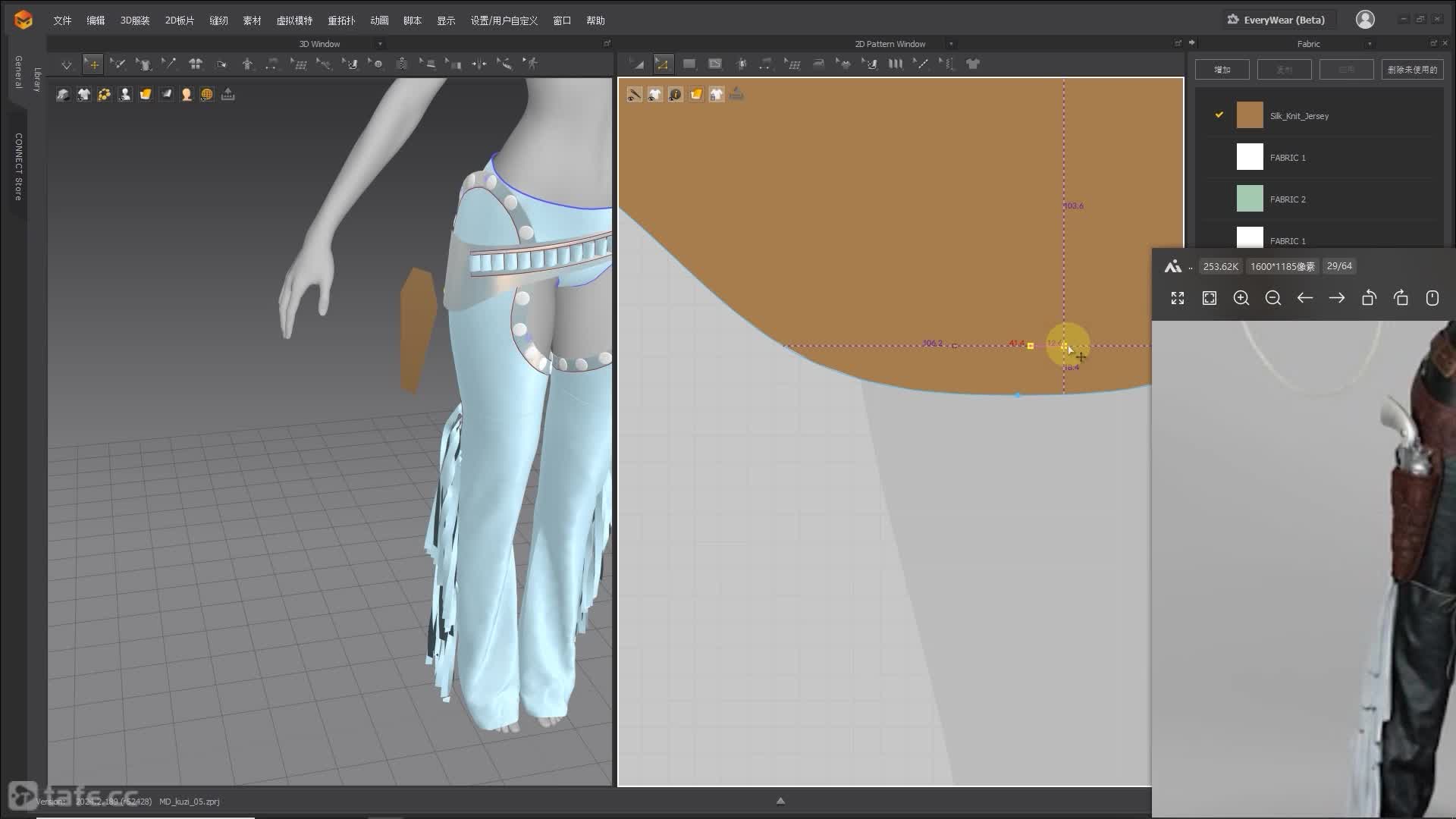Select the edit pattern tool in 2D toolbar
The height and width of the screenshot is (819, 1456).
pos(662,64)
